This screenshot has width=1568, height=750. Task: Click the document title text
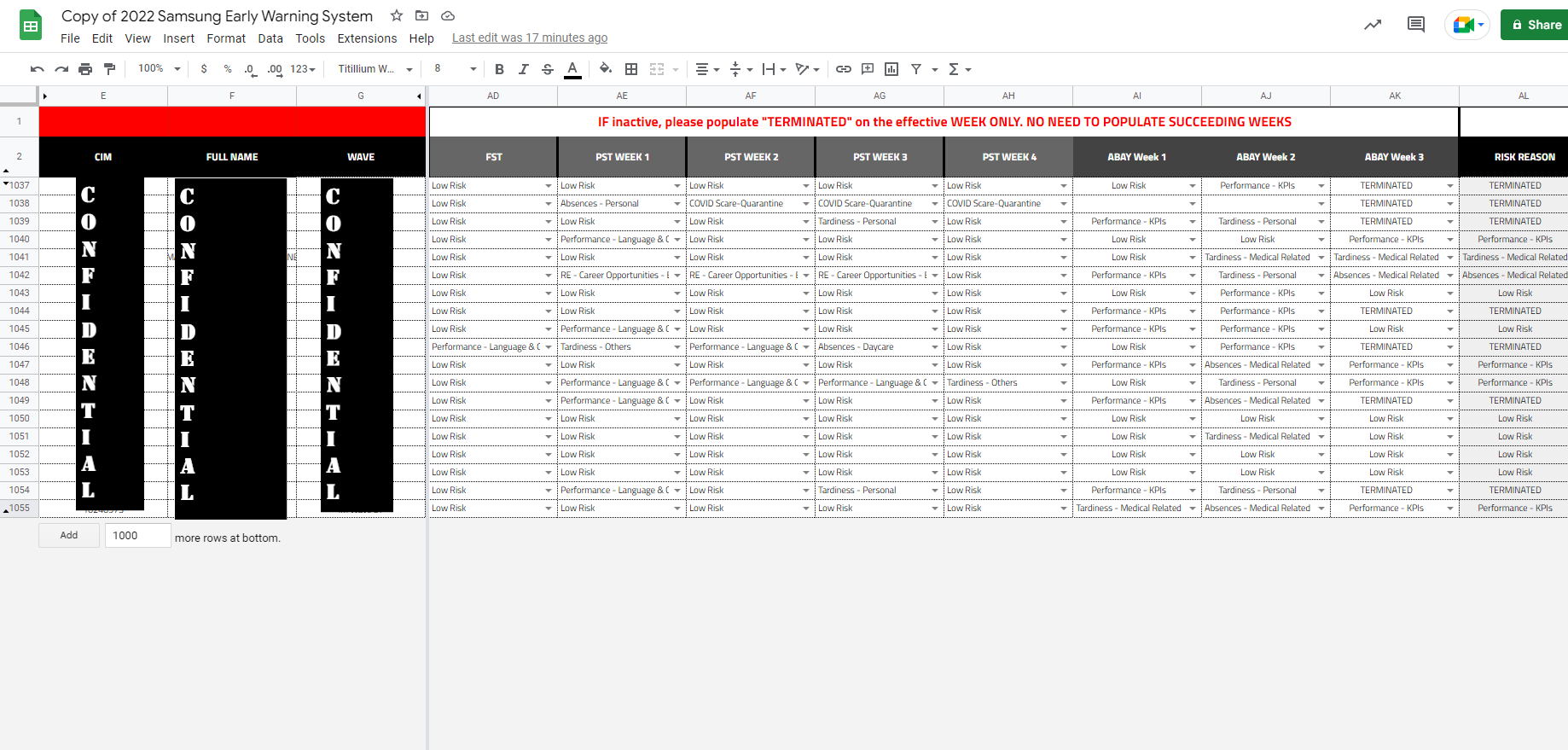click(217, 16)
